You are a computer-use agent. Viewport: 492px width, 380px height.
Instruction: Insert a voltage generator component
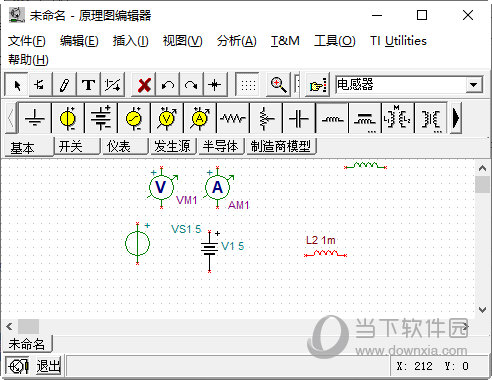click(x=134, y=118)
